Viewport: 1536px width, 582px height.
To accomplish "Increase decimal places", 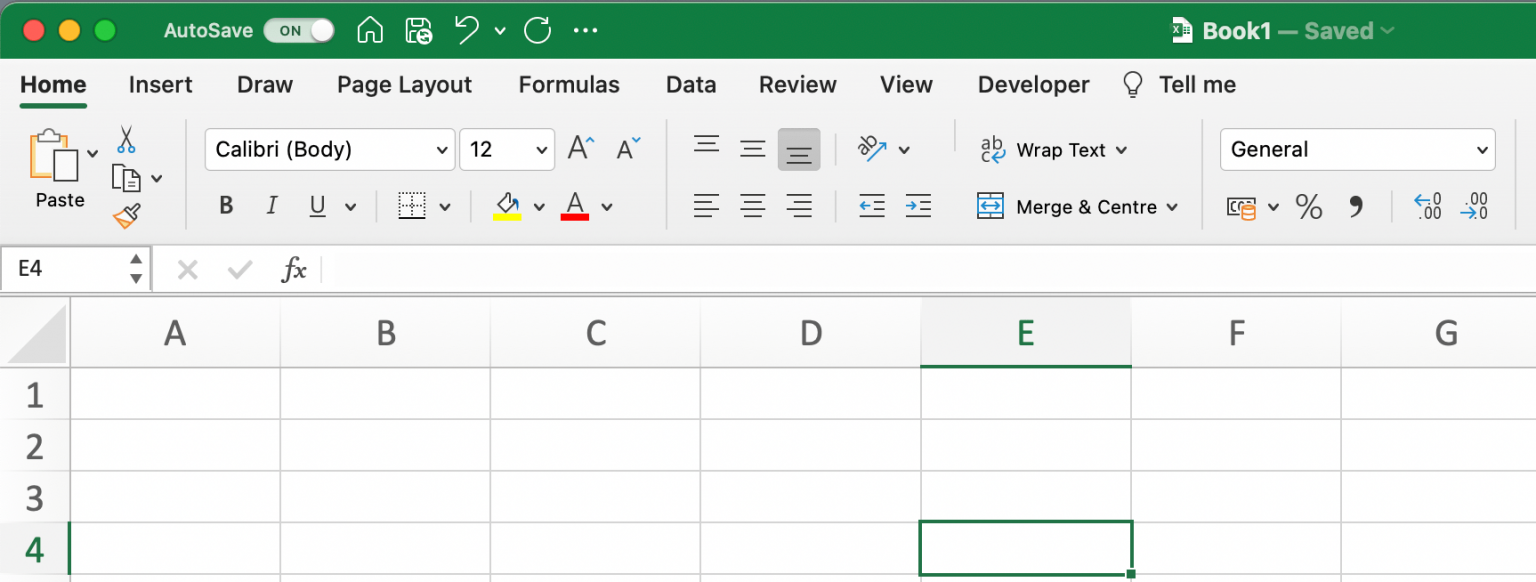I will [x=1428, y=207].
